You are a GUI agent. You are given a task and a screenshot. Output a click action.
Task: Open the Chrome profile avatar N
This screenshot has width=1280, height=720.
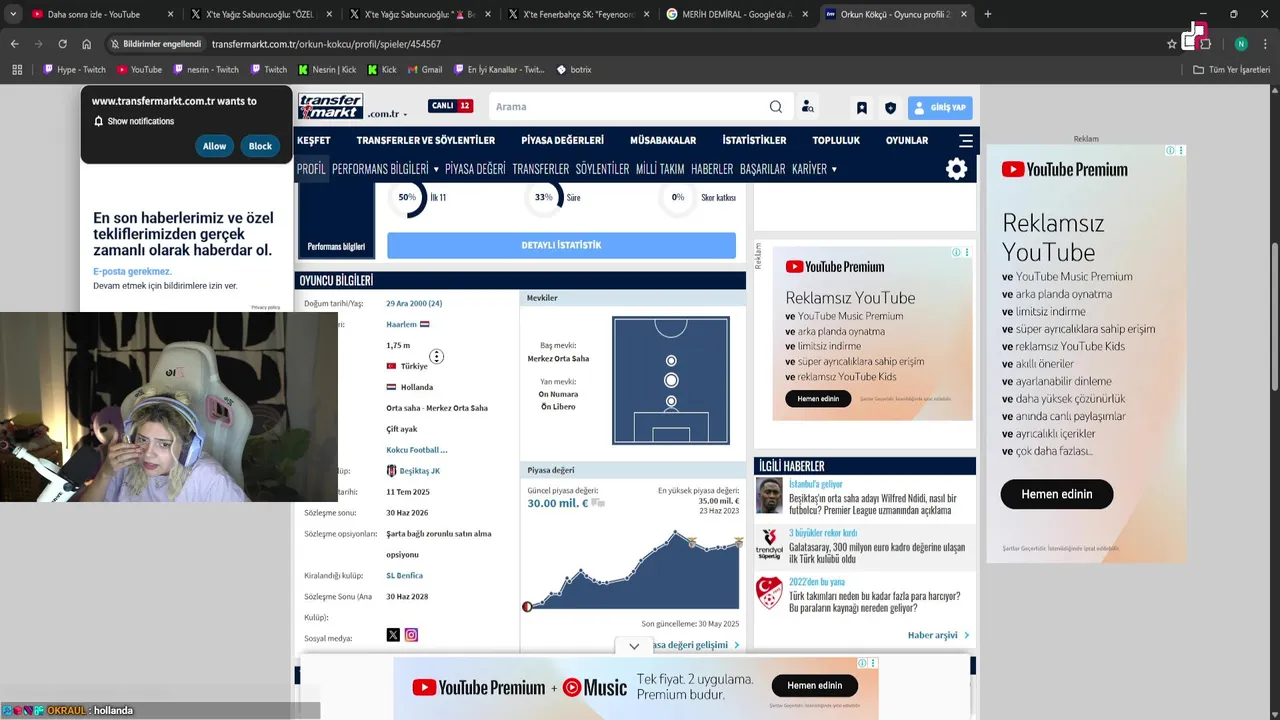point(1241,44)
